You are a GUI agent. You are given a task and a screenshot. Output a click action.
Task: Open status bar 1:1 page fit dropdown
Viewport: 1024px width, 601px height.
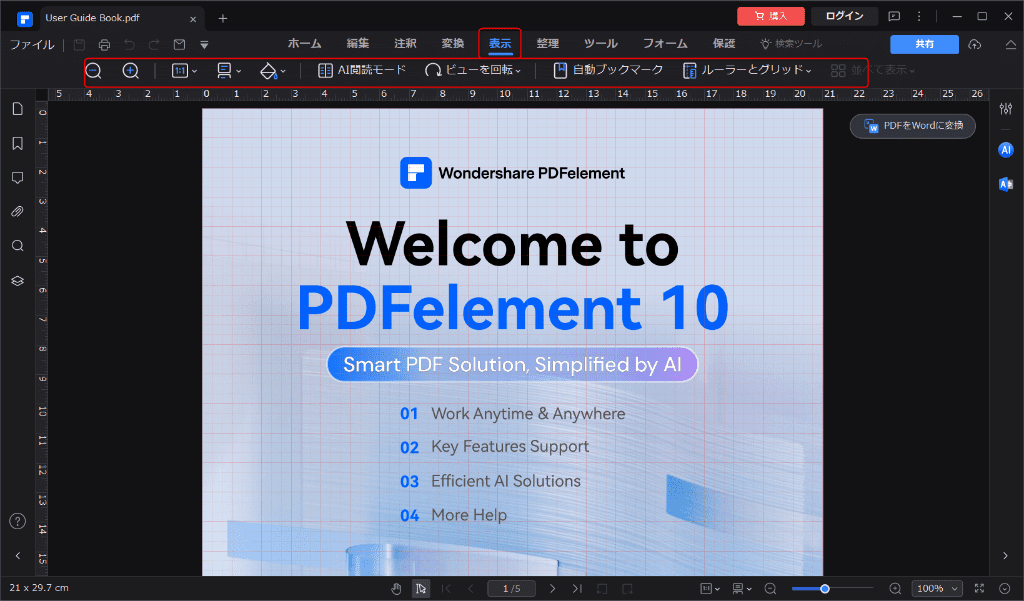pos(710,589)
